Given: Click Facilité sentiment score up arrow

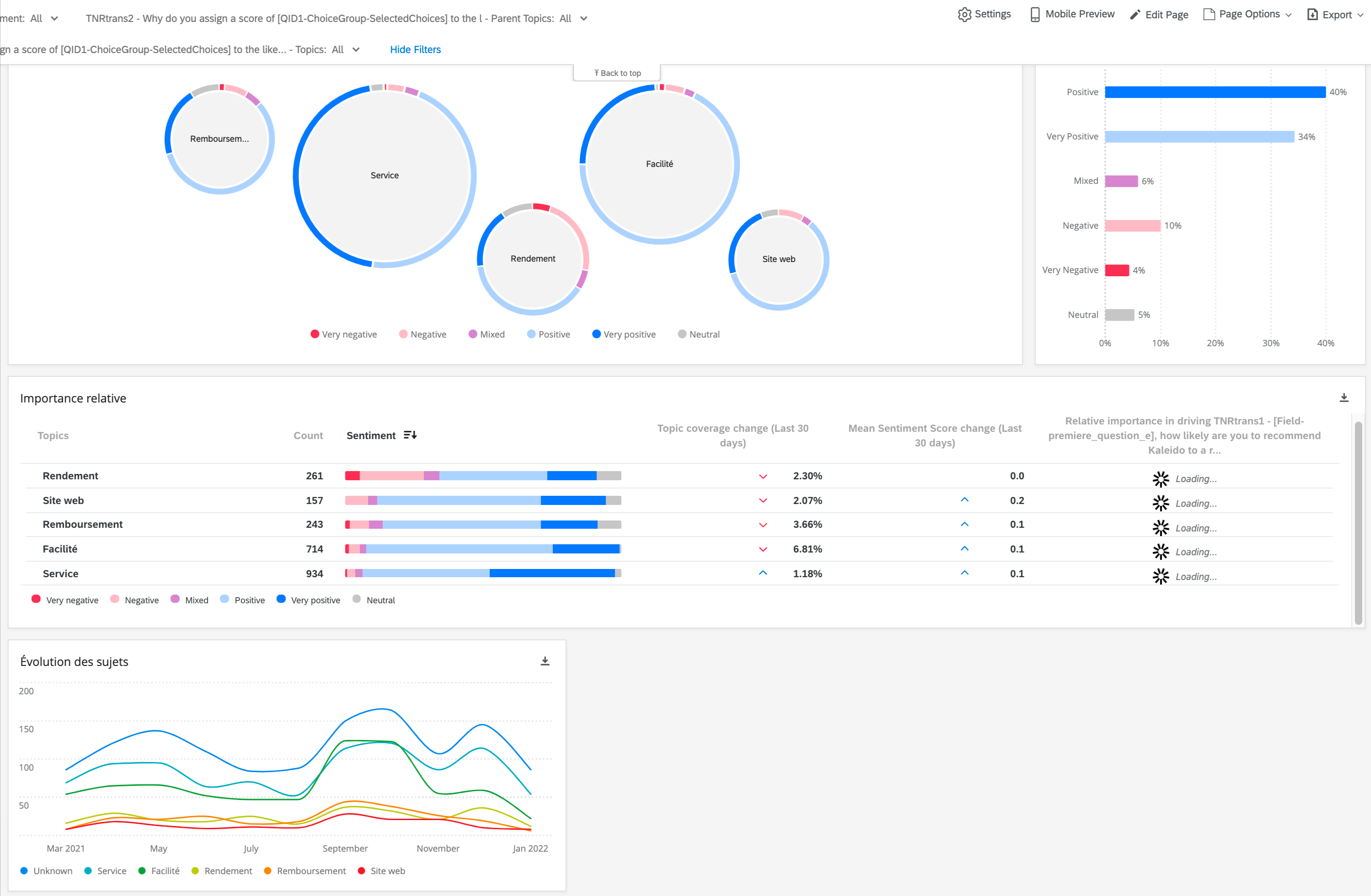Looking at the screenshot, I should pos(964,548).
